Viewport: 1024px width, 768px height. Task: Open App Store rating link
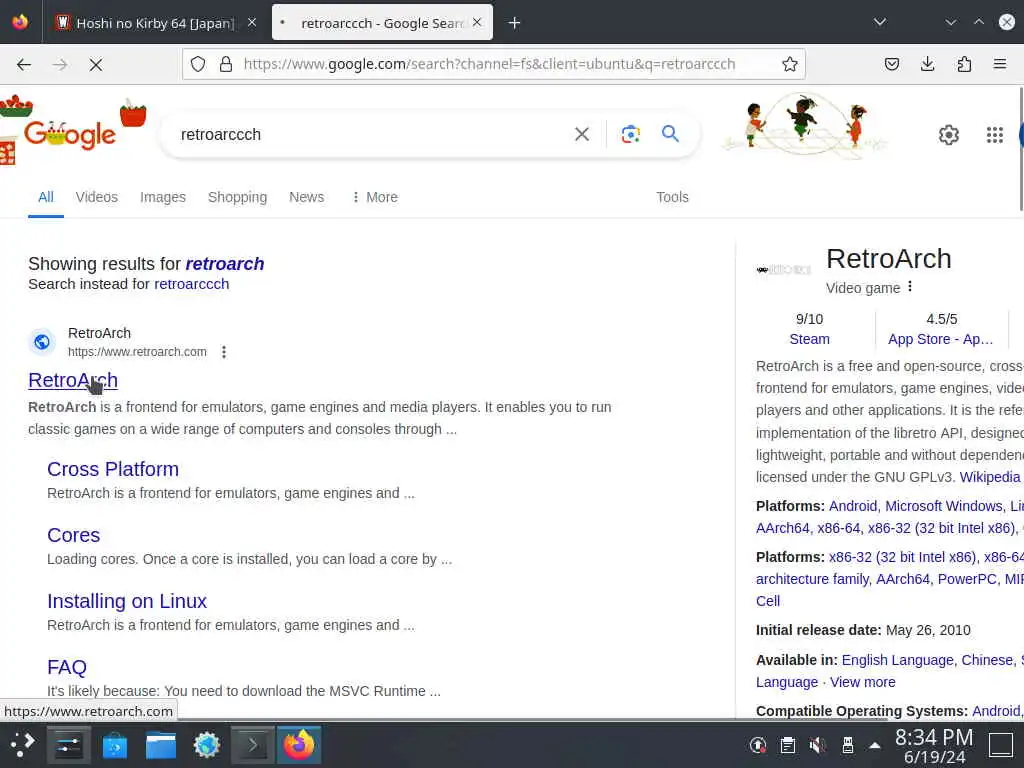point(940,339)
